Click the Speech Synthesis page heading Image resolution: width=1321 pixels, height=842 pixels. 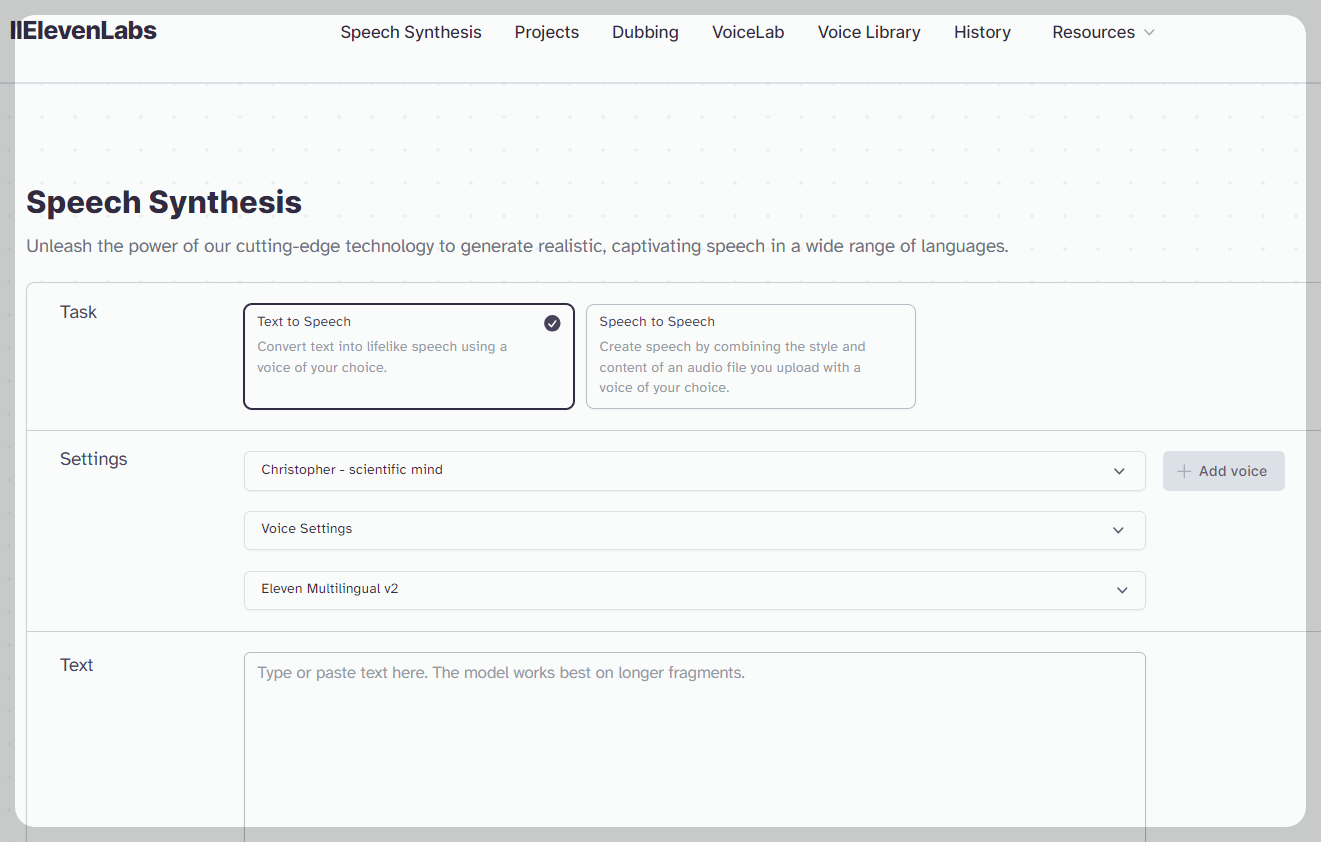[164, 202]
